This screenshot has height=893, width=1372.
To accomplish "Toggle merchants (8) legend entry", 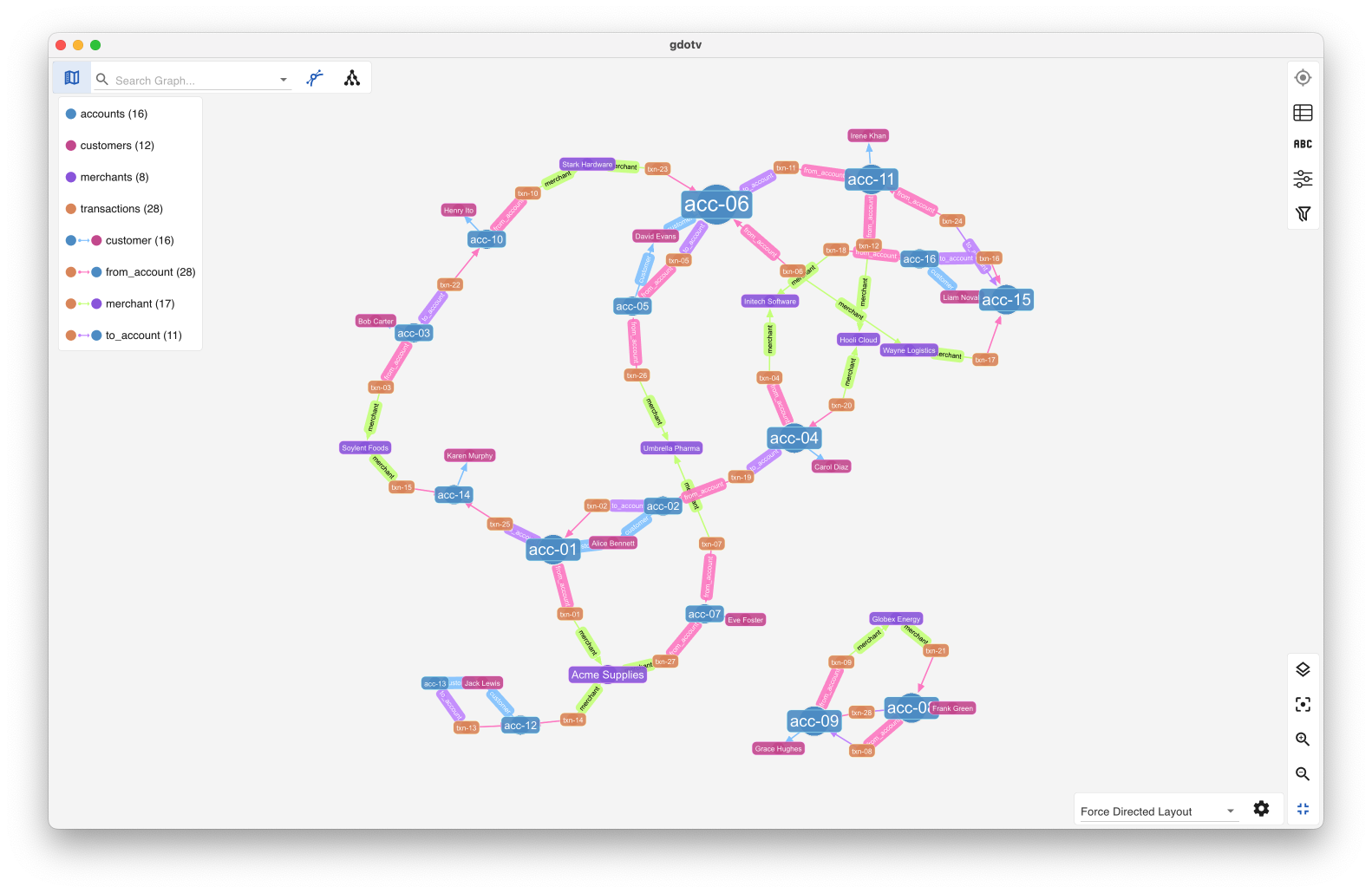I will pos(108,177).
